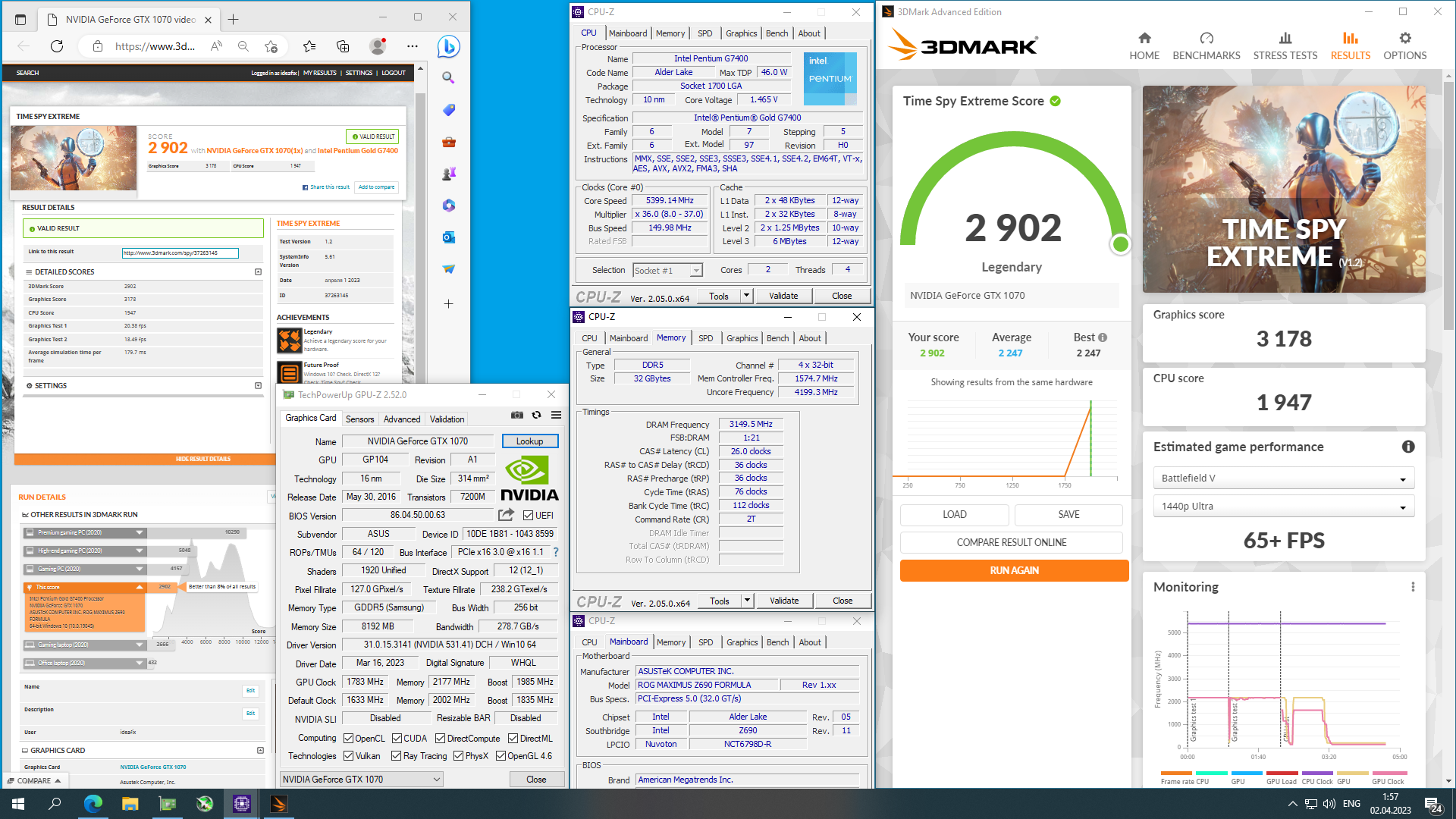Take a GPU-Z screenshot with camera icon
1456x819 pixels.
pos(517,416)
